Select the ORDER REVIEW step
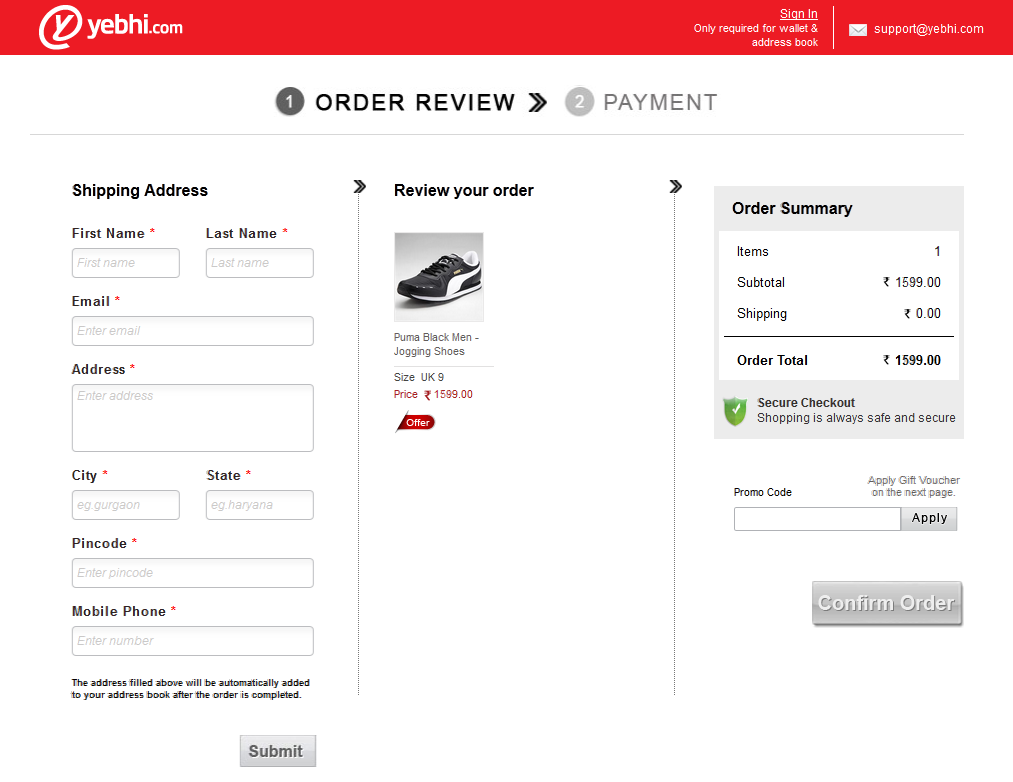 415,102
